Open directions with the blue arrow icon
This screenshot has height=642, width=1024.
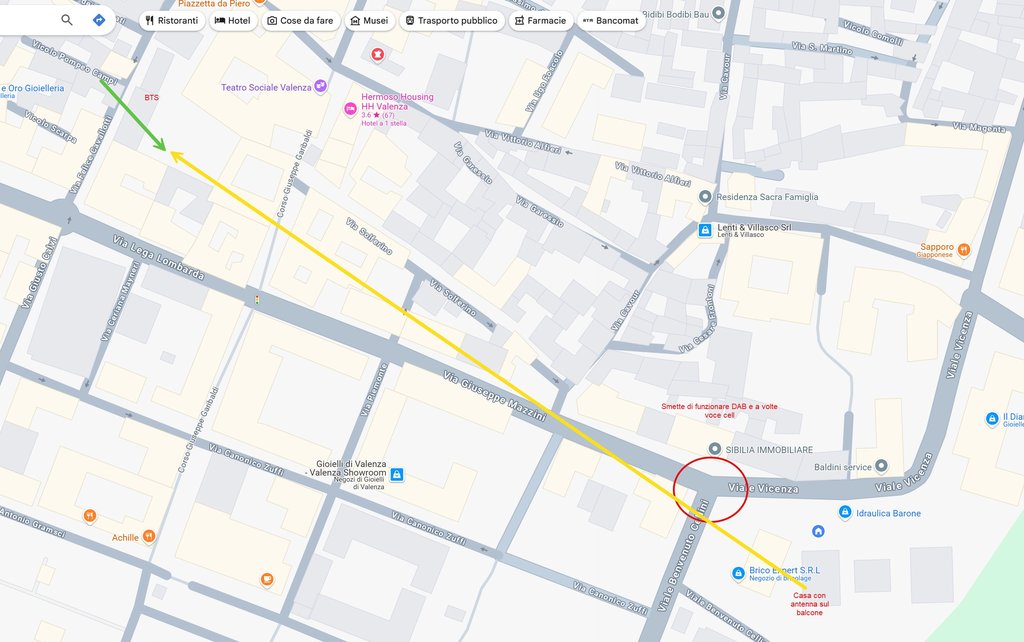pos(99,20)
